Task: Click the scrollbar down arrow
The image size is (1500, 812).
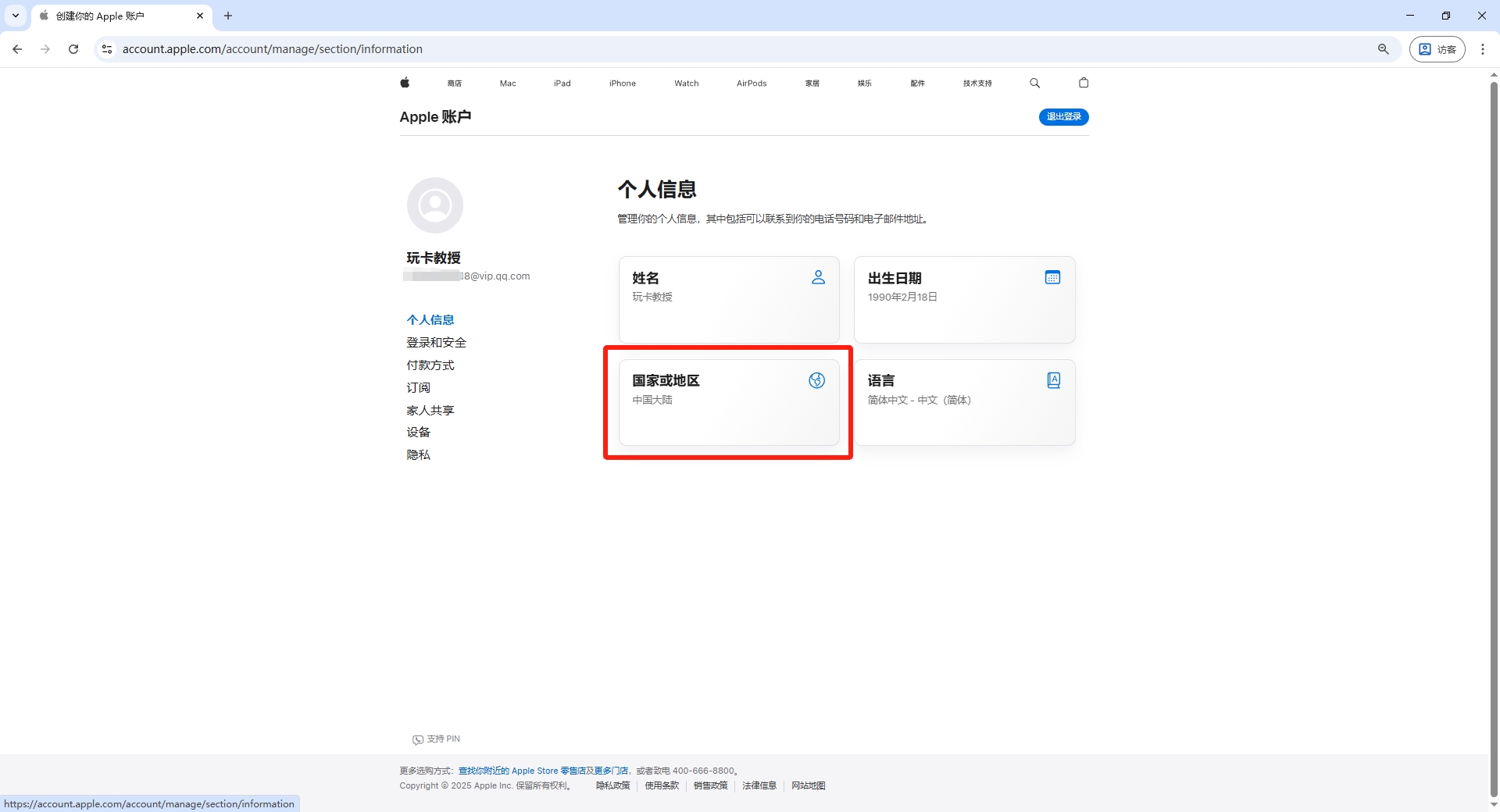Action: (x=1494, y=805)
